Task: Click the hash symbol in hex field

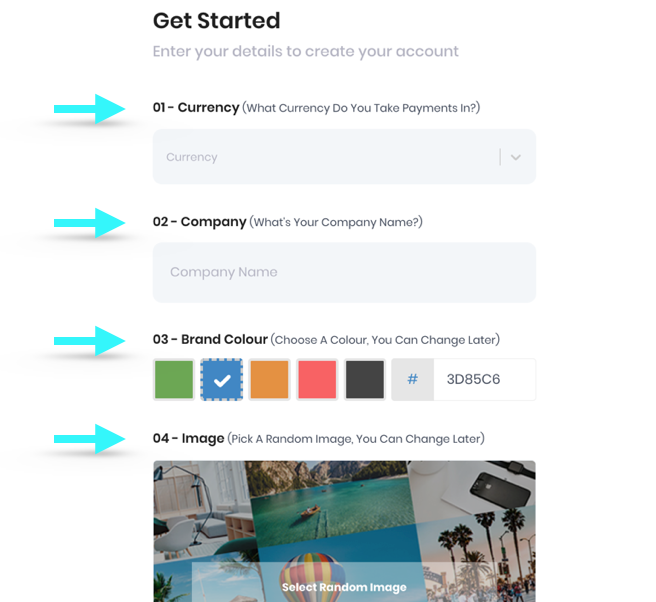Action: click(x=413, y=379)
